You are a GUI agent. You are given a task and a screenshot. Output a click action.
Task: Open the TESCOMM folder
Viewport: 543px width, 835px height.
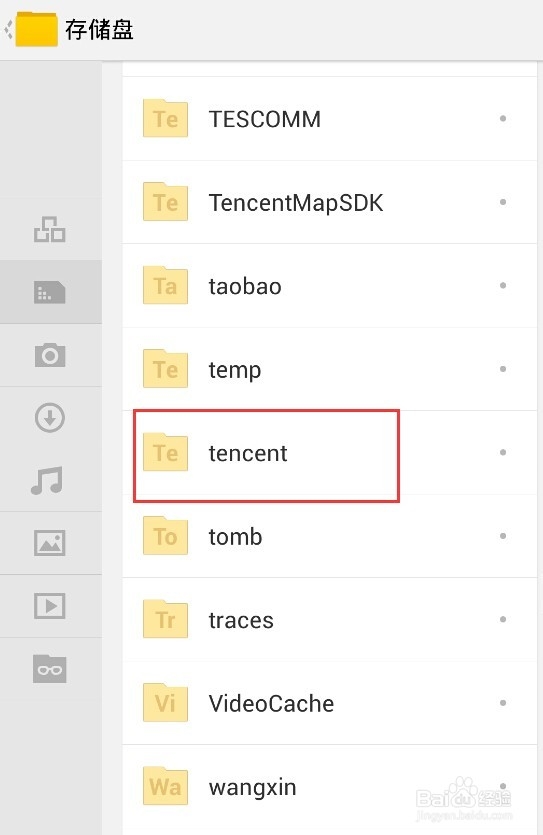coord(330,119)
